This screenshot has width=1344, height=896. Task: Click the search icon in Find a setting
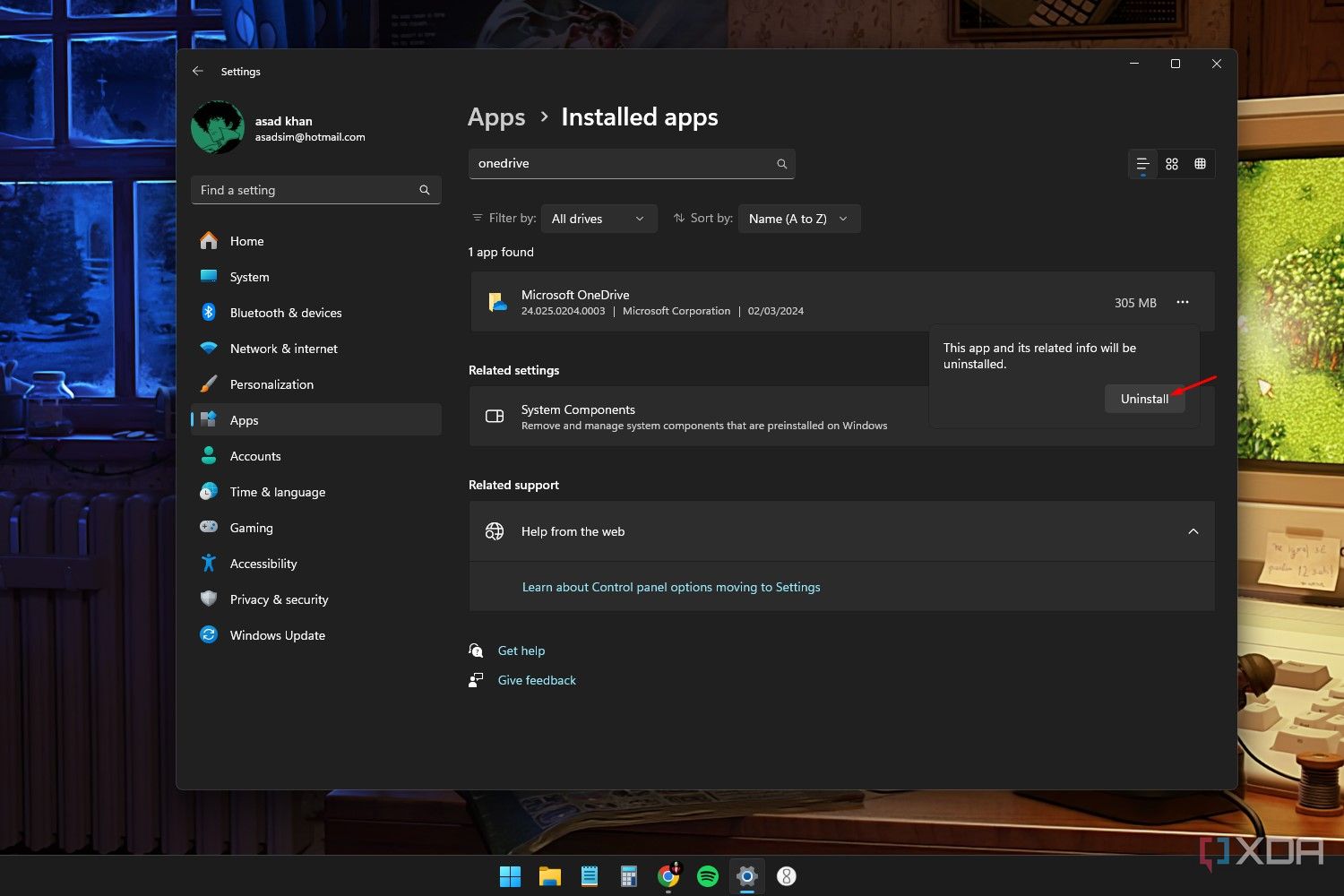click(425, 190)
